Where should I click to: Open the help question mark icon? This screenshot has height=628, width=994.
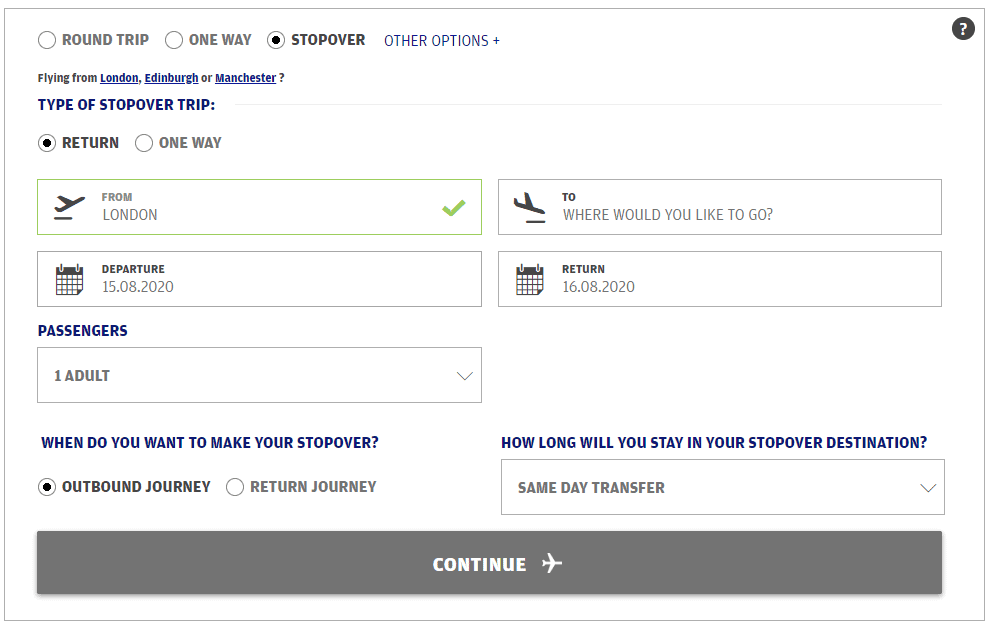[963, 29]
